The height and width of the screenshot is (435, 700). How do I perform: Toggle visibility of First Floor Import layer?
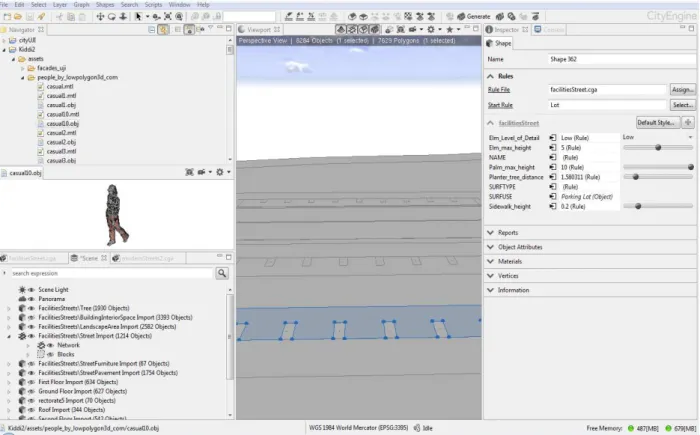(x=31, y=382)
